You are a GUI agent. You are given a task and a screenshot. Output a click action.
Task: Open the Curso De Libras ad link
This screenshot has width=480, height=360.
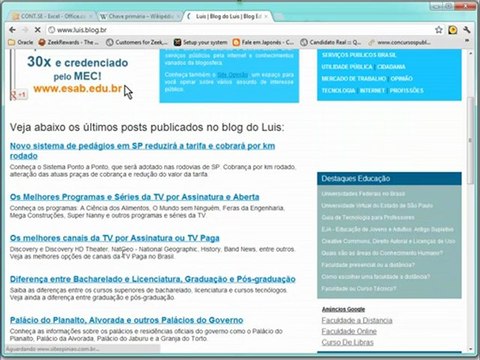[x=347, y=342]
